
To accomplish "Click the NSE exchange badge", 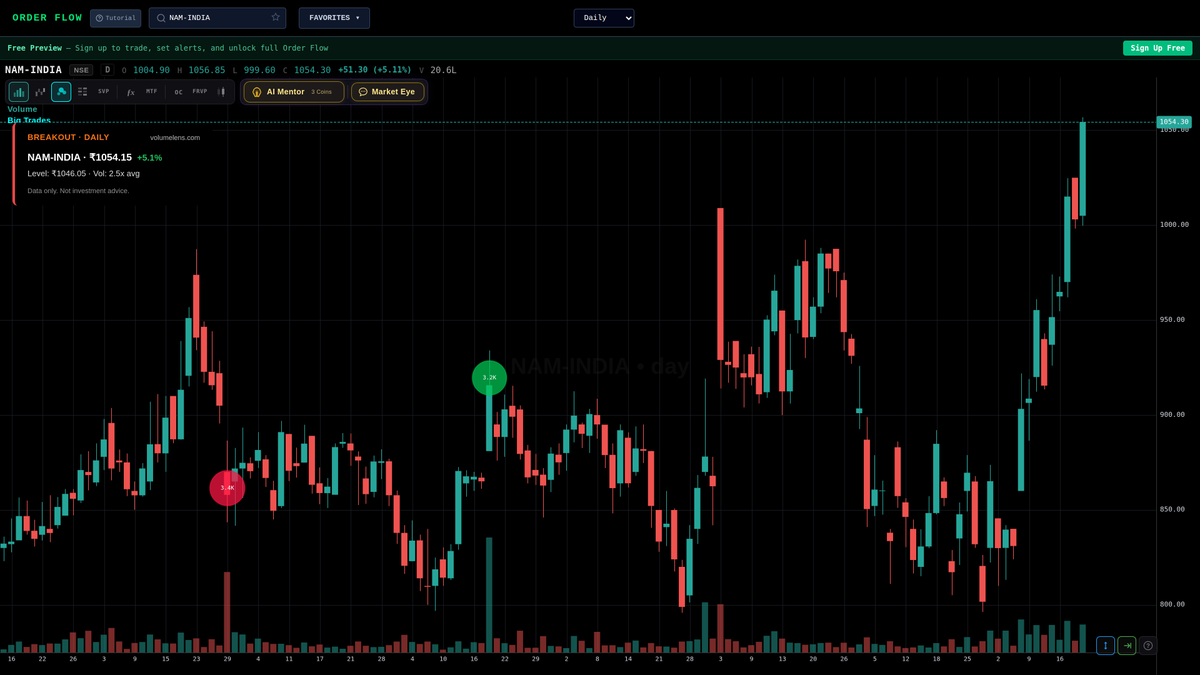I will tap(81, 70).
